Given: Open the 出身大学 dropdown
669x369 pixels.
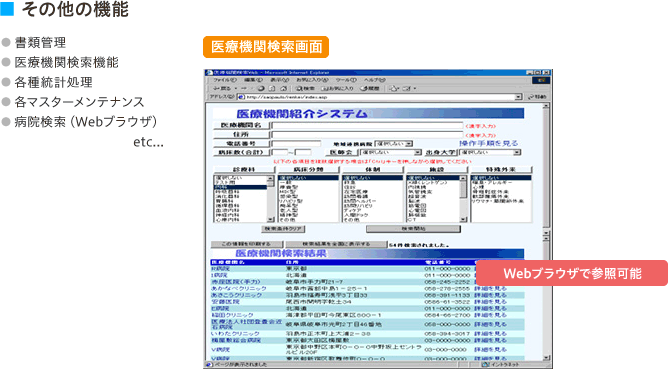Looking at the screenshot, I should pos(490,152).
